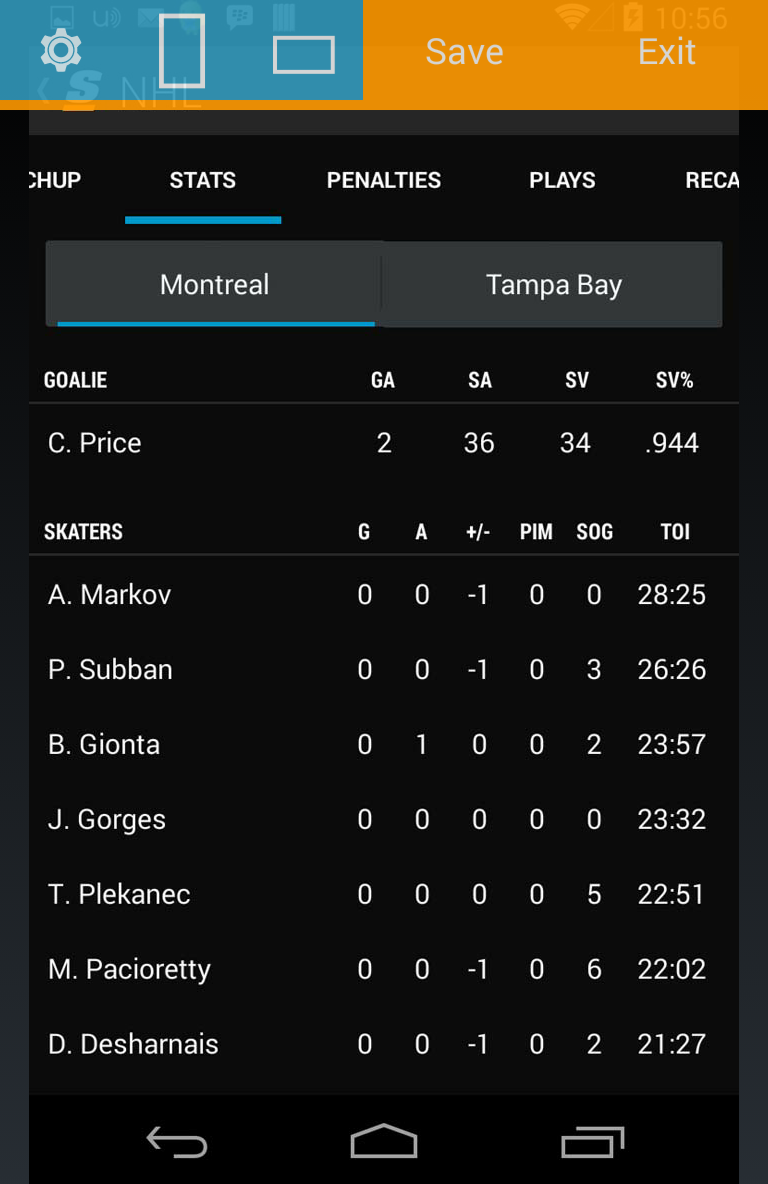The width and height of the screenshot is (768, 1184).
Task: Open skater M. Pacioretty row
Action: pyautogui.click(x=384, y=969)
